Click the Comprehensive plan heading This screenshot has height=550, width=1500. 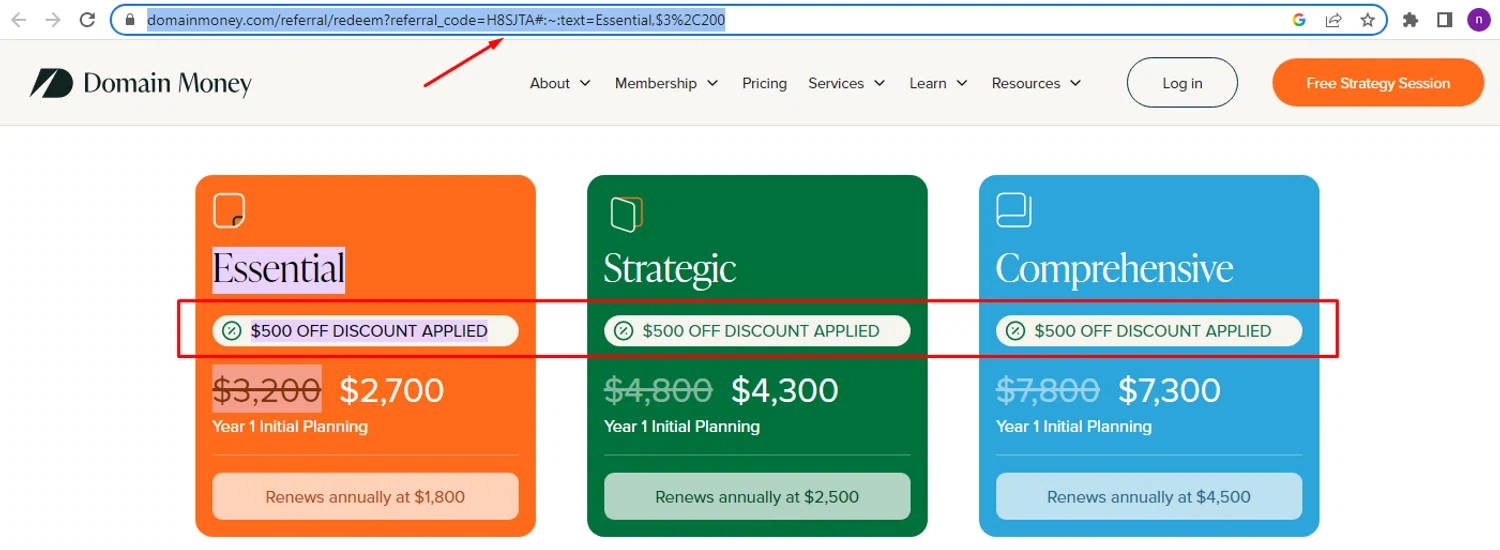click(1114, 269)
